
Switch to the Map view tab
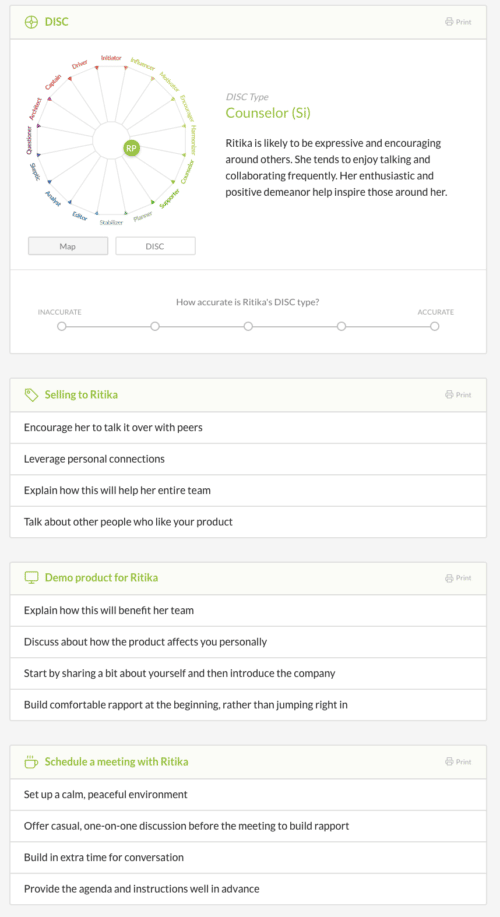click(x=68, y=246)
